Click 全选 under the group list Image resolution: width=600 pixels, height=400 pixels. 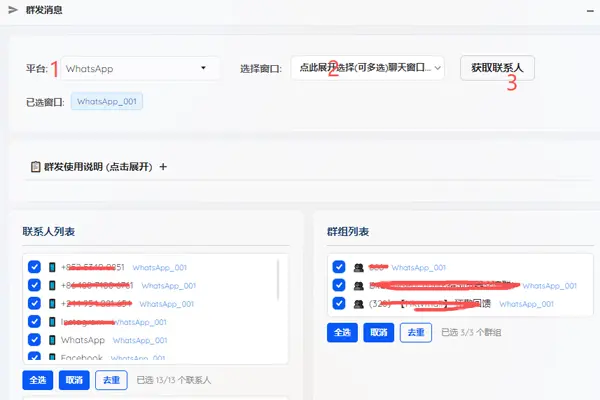point(342,332)
